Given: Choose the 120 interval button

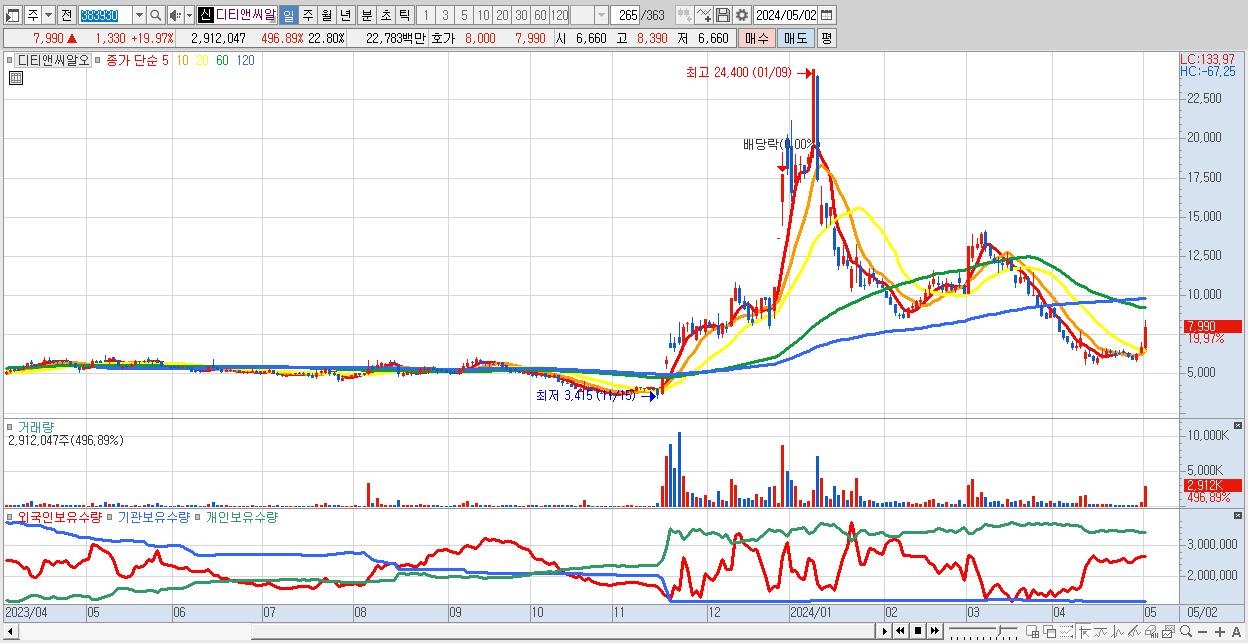Looking at the screenshot, I should [559, 15].
